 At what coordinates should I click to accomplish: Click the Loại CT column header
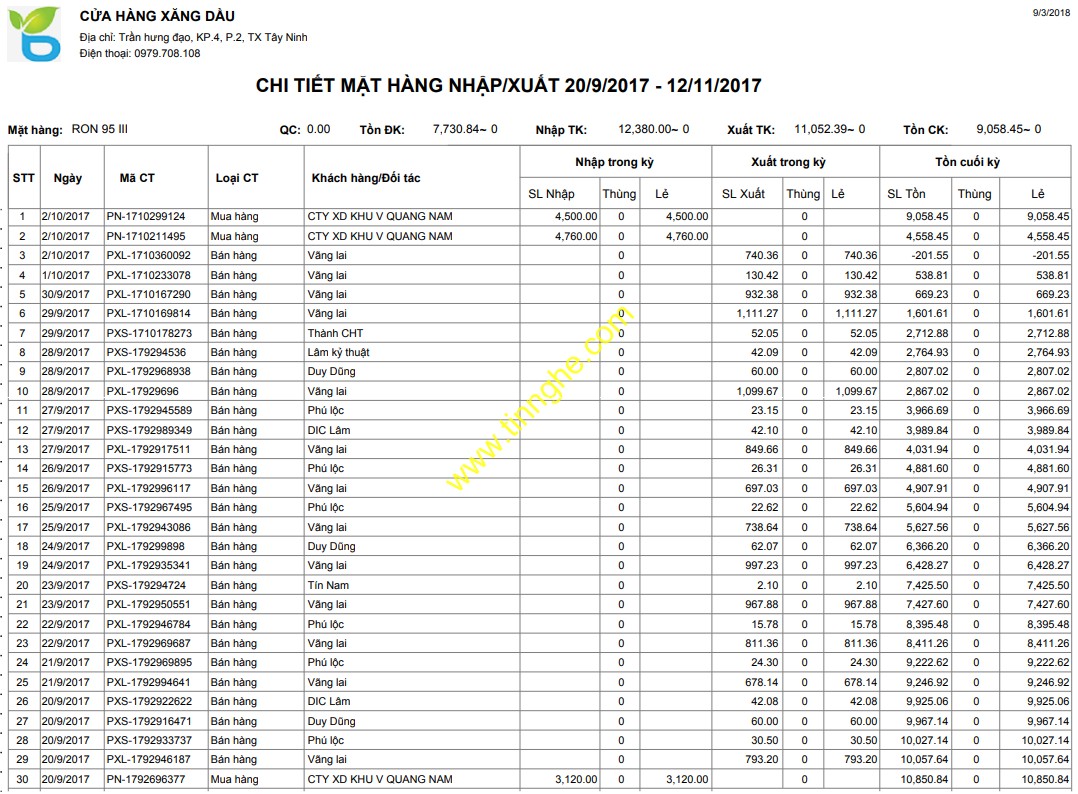236,178
